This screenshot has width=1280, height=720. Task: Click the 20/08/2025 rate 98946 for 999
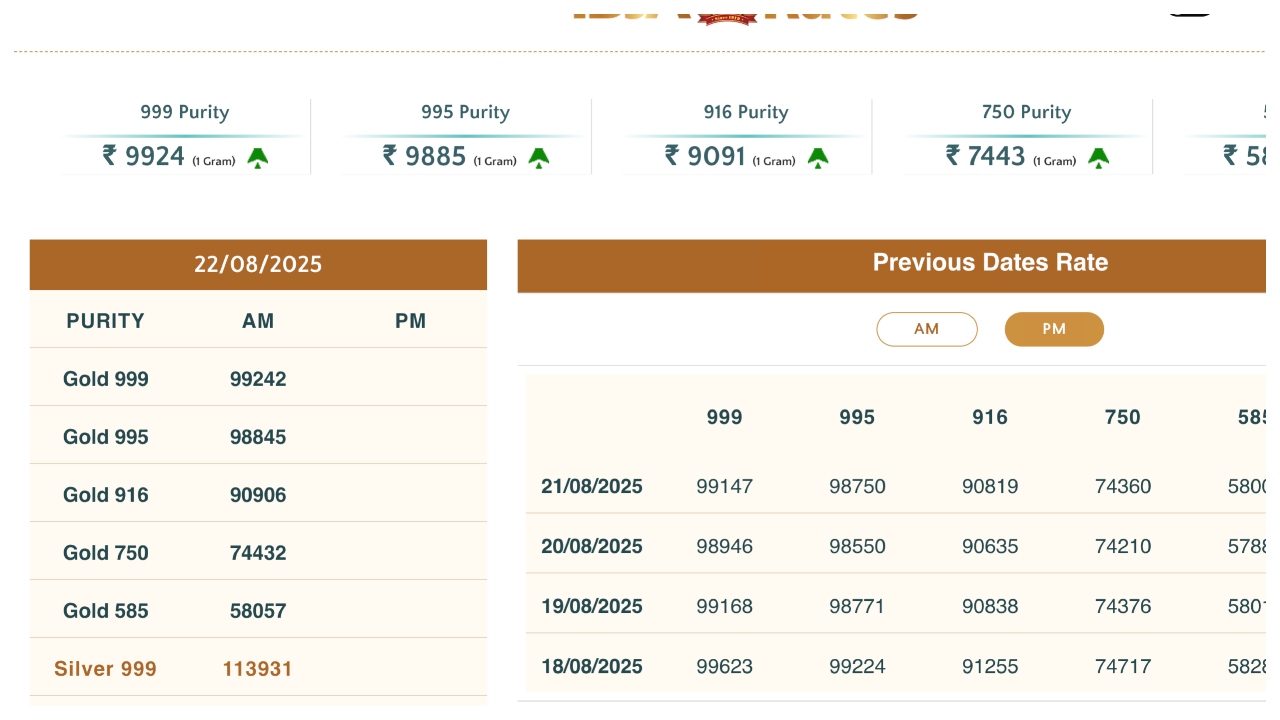coord(725,547)
